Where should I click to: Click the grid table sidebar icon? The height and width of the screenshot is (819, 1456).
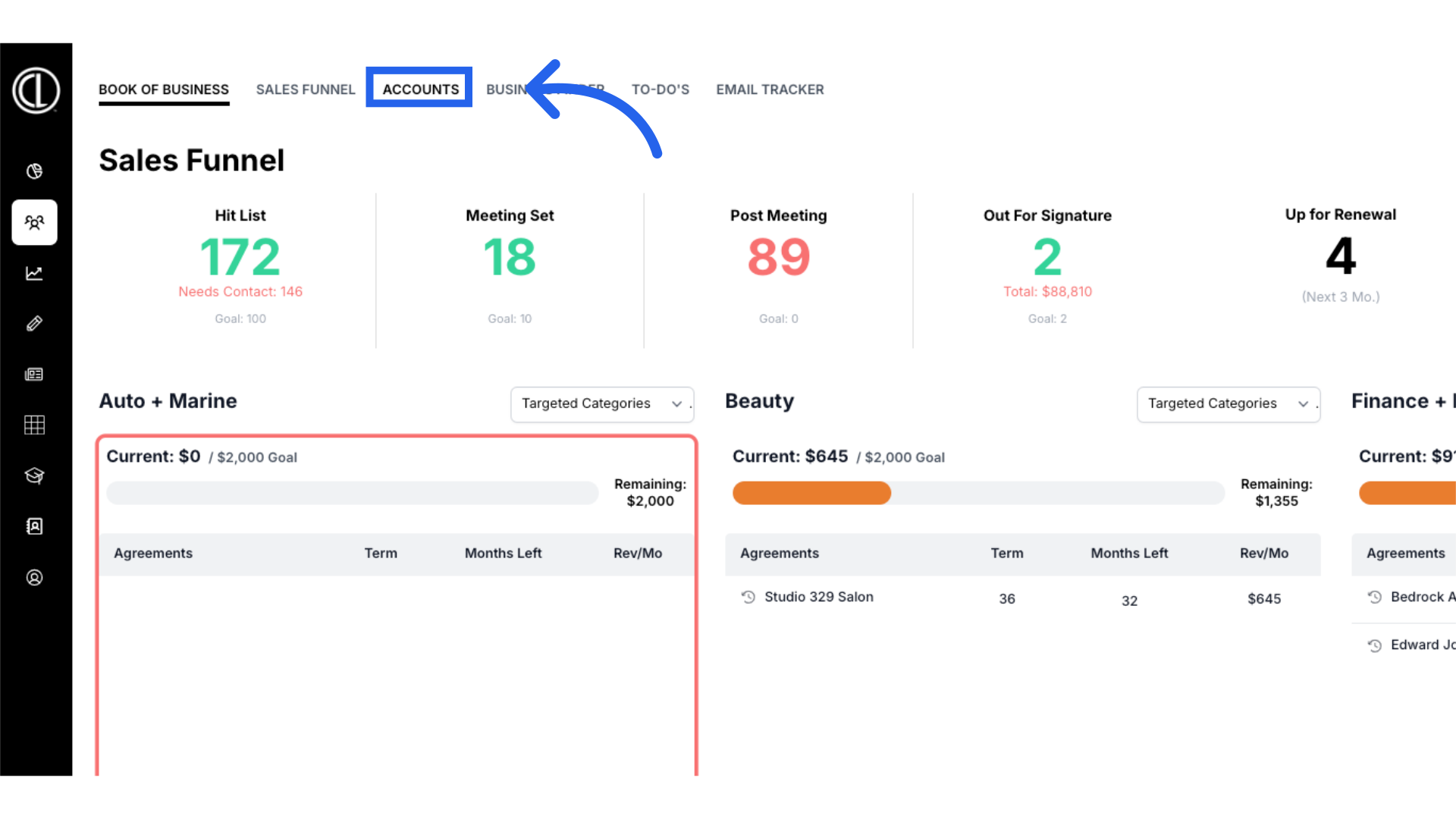point(34,425)
